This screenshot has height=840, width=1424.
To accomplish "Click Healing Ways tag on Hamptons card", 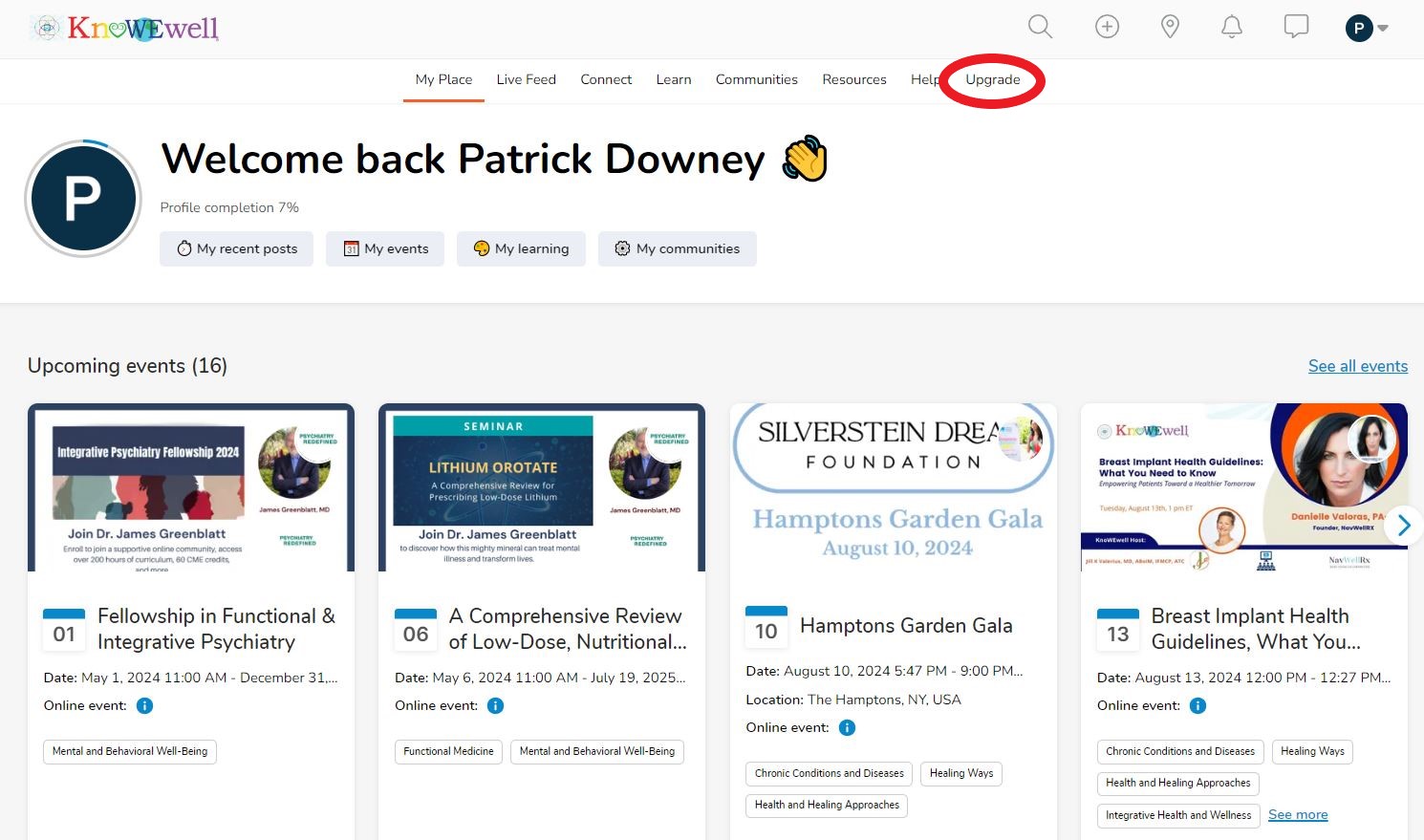I will click(961, 773).
